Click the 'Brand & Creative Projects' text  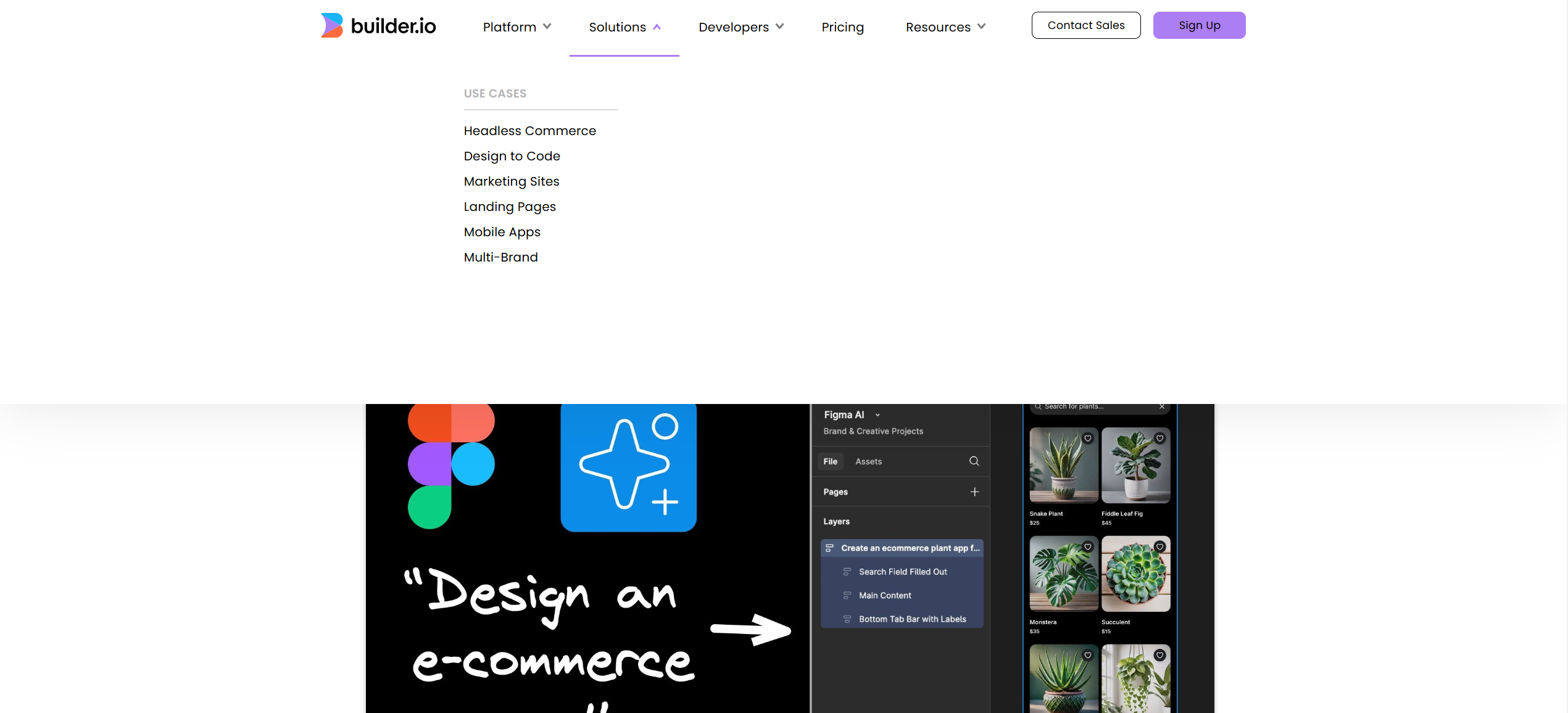pos(873,431)
